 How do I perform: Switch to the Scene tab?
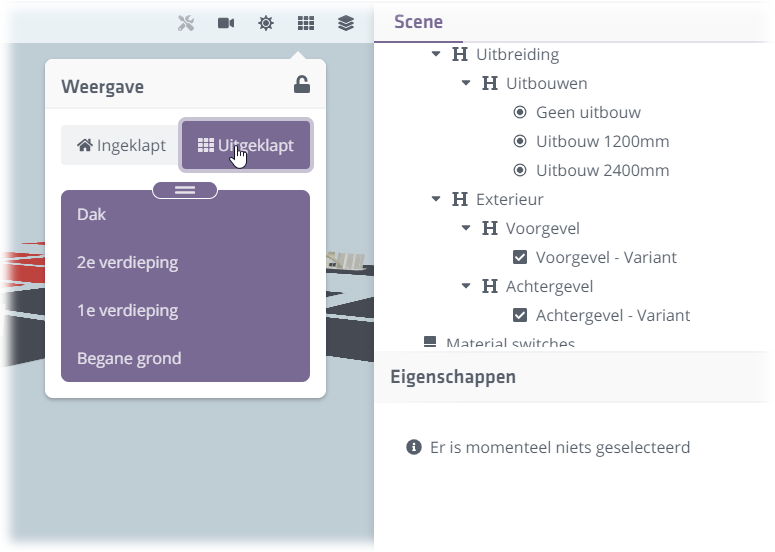(x=418, y=22)
